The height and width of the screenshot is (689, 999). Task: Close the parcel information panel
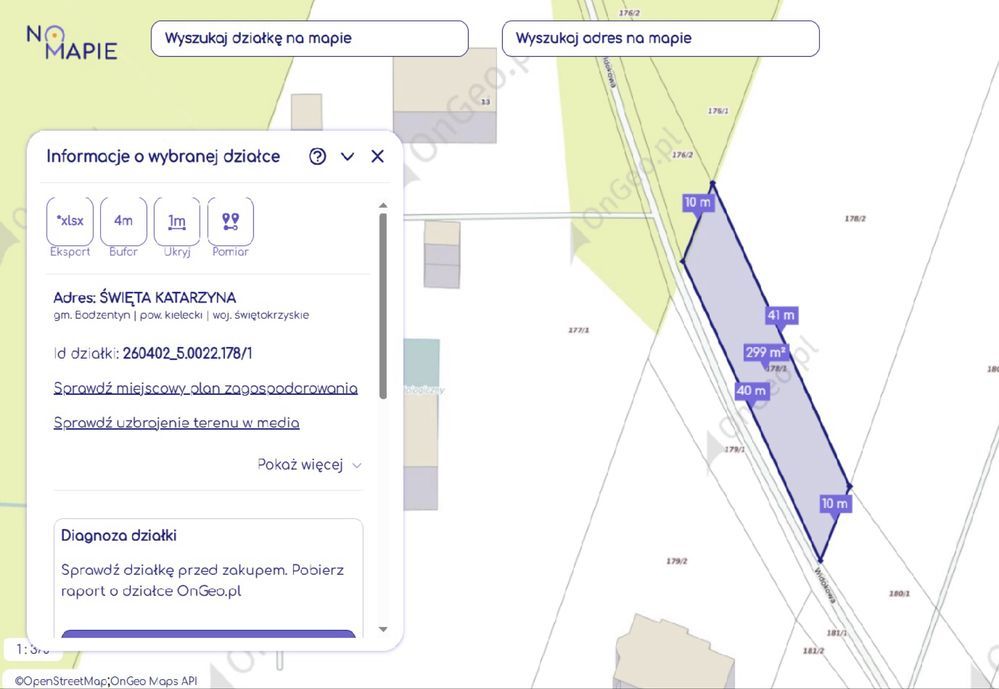click(377, 156)
